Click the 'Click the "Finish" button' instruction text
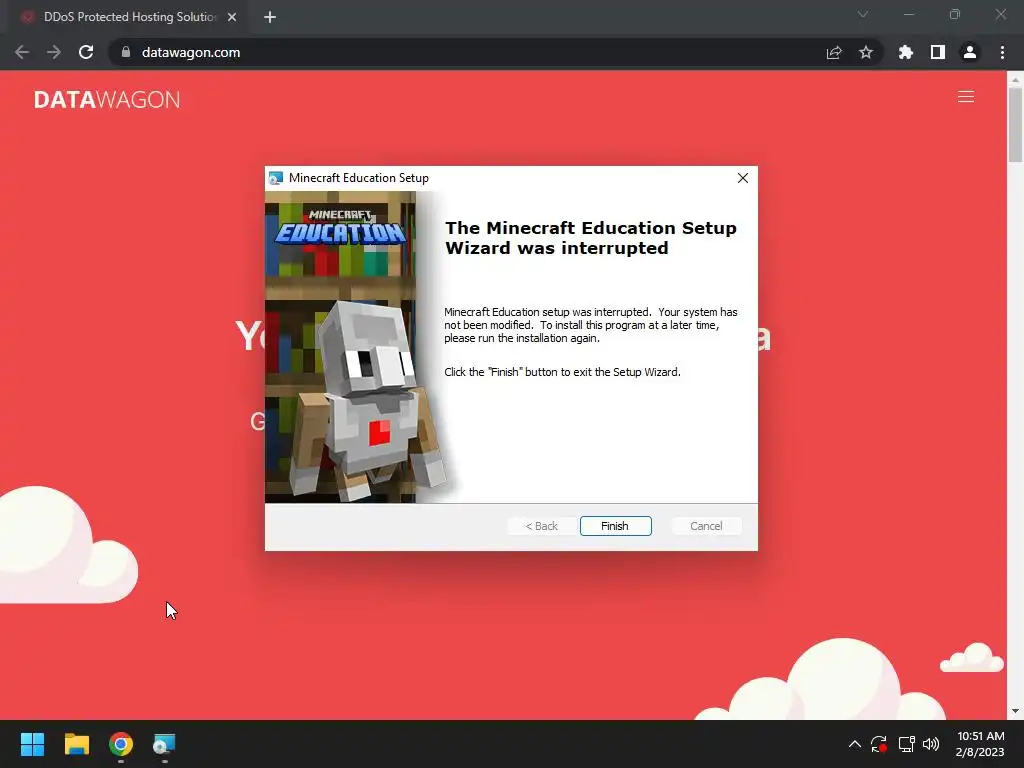Screen dimensions: 1024x768 [562, 372]
